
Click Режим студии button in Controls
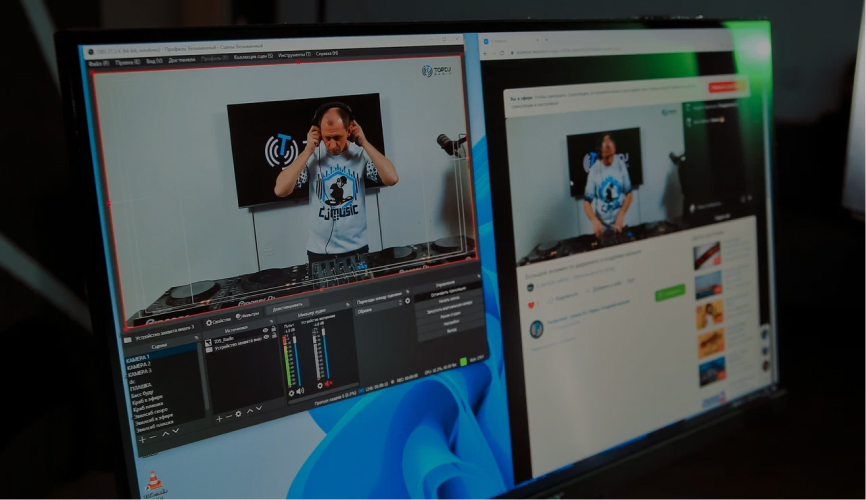coord(450,315)
